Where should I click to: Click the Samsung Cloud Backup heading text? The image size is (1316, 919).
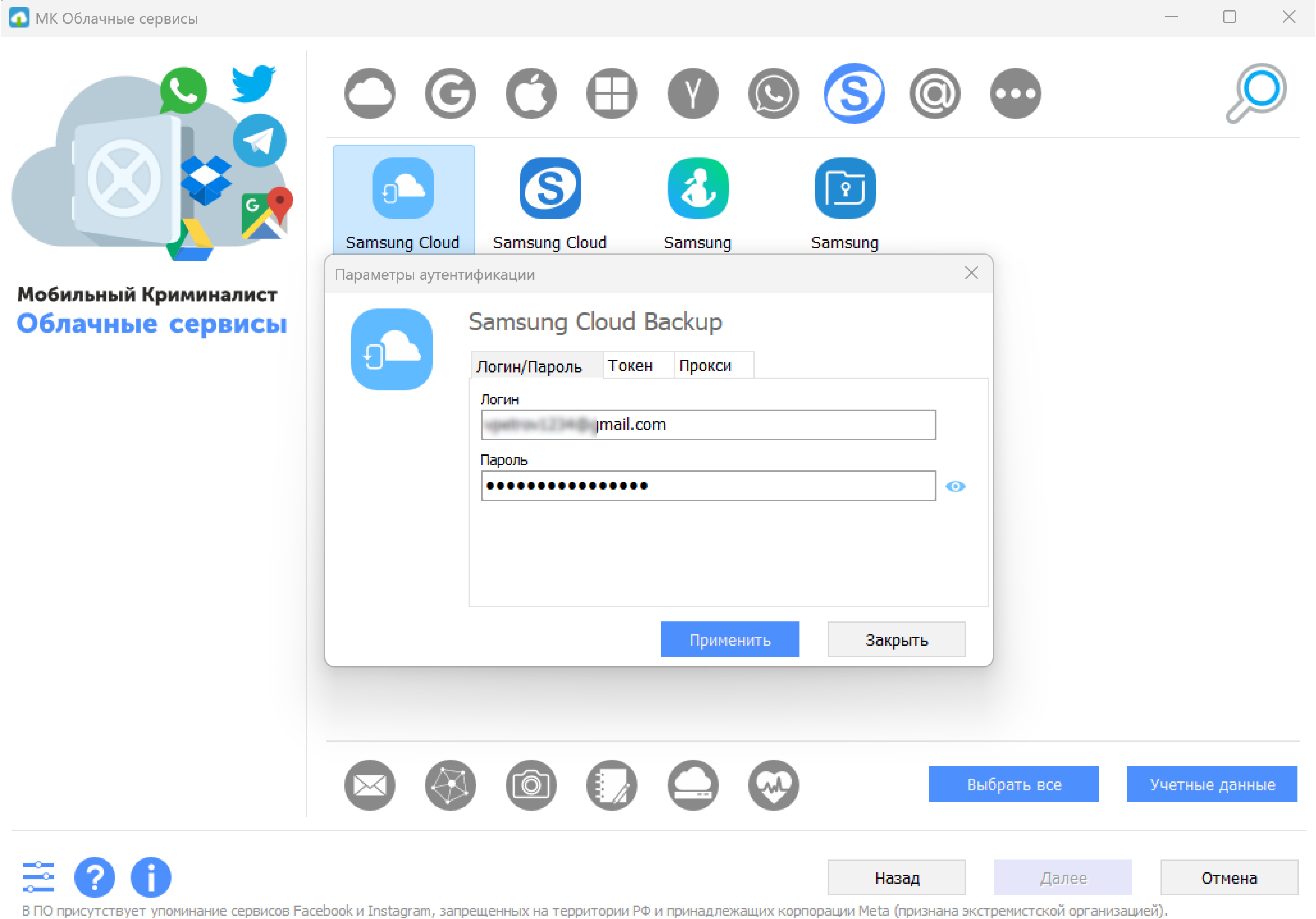(596, 322)
